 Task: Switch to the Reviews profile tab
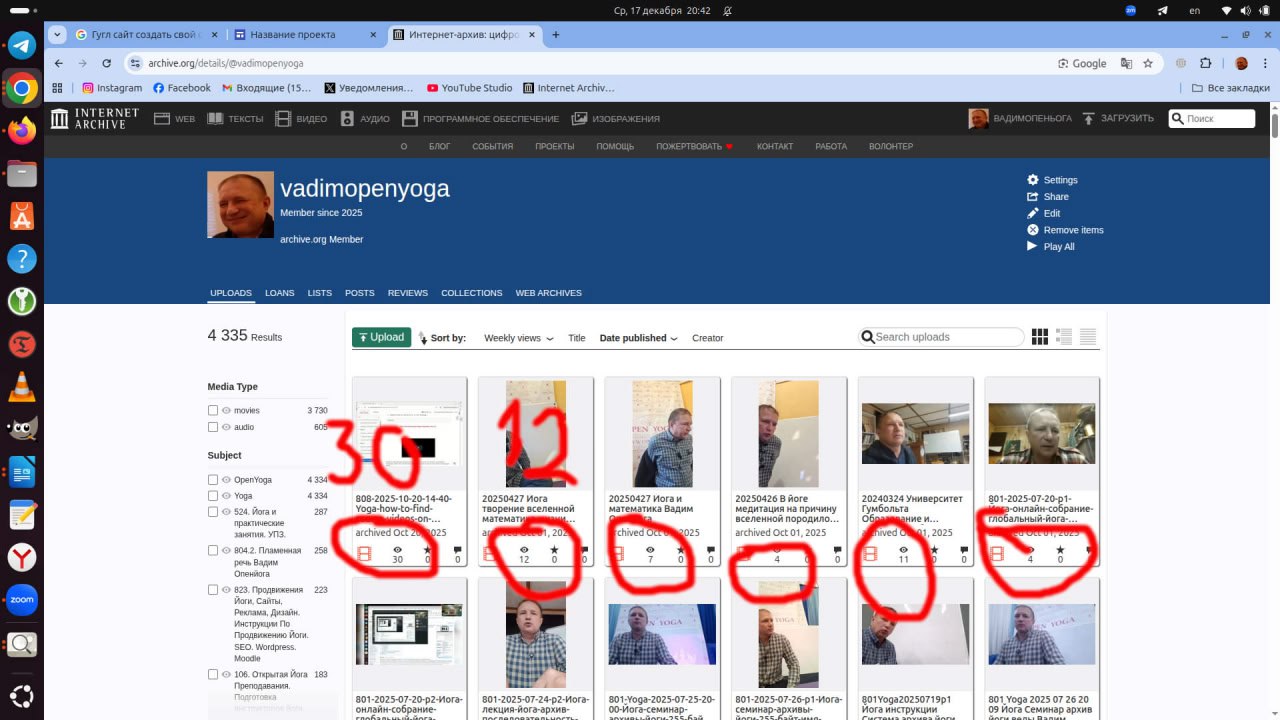point(408,293)
